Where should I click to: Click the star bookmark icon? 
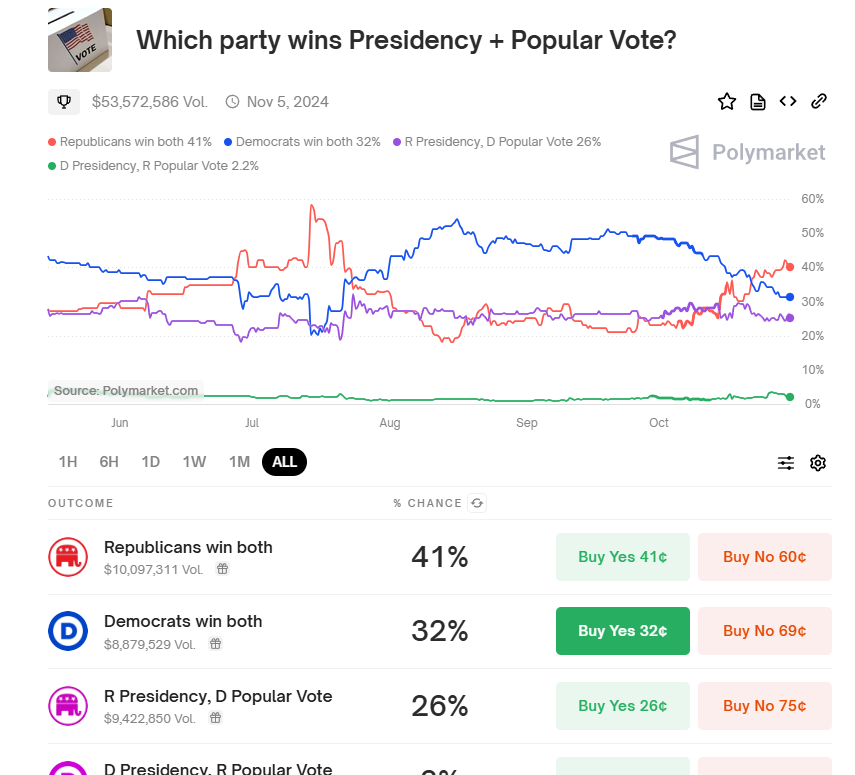pos(727,101)
